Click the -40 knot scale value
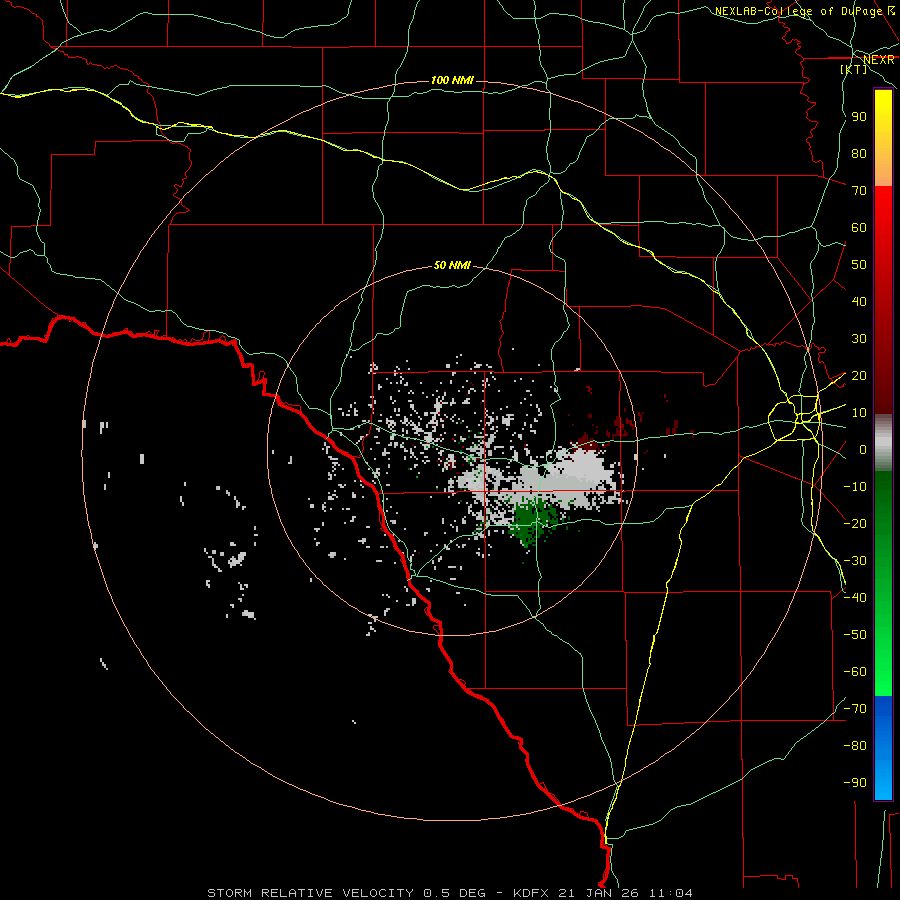This screenshot has width=900, height=900. click(855, 598)
